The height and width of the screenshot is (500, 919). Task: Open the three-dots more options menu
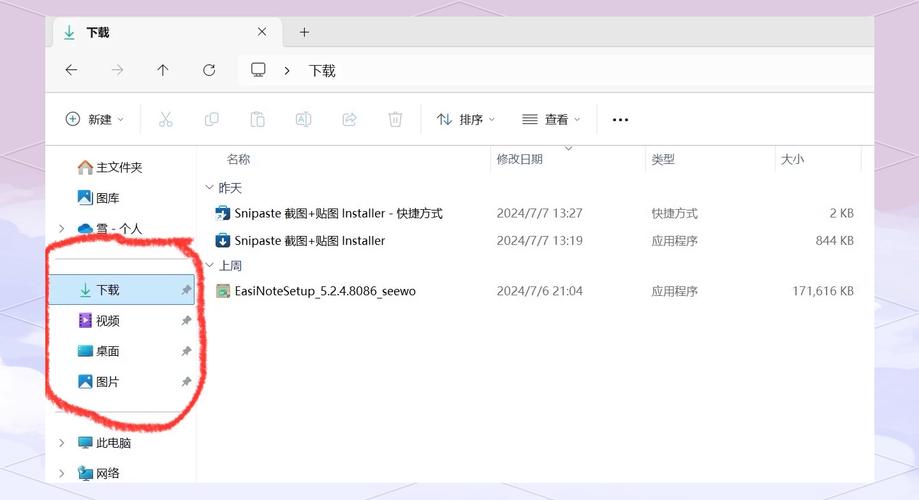click(620, 119)
